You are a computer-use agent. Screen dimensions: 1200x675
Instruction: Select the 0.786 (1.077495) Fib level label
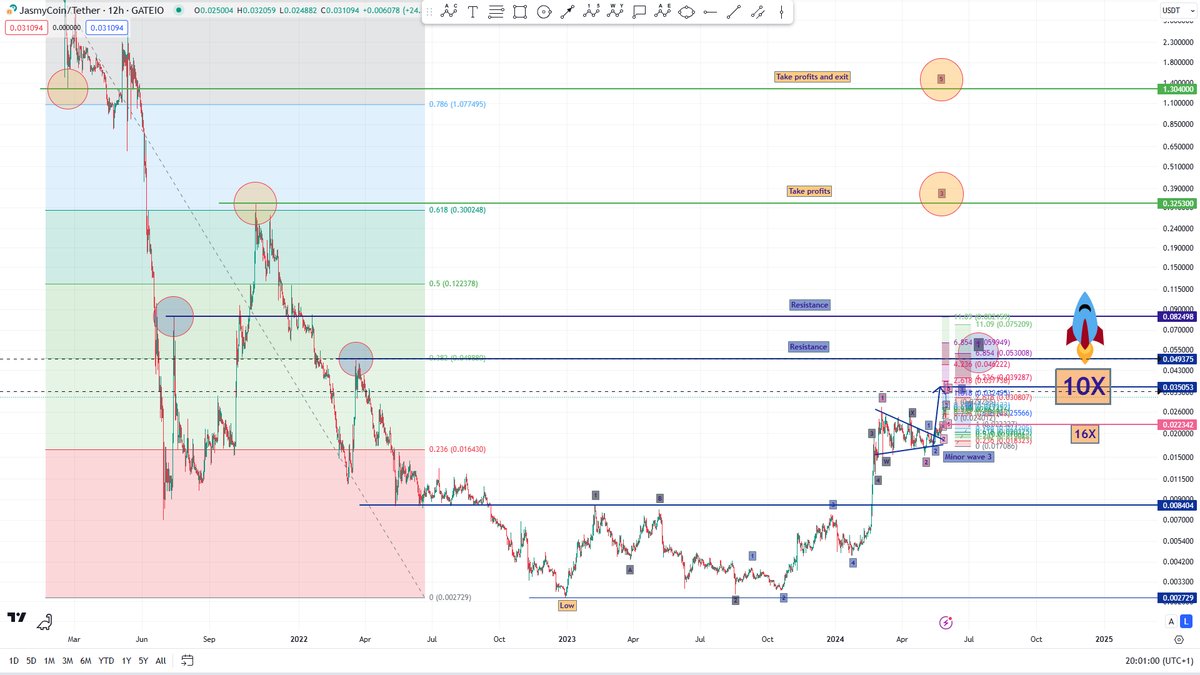pos(457,104)
